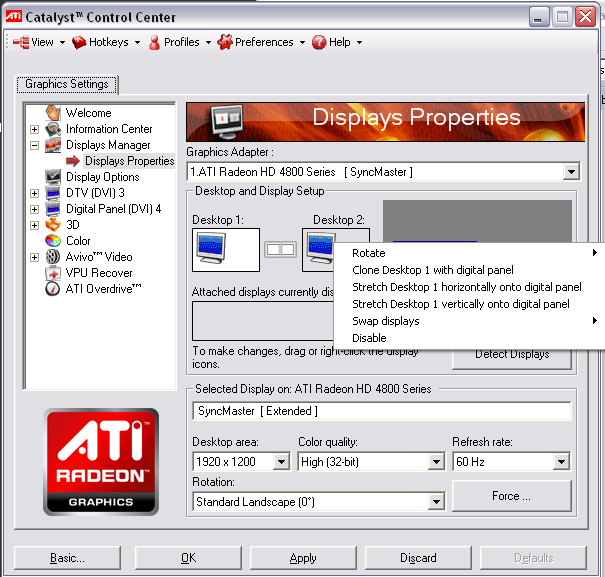Expand the Information Center tree node

34,129
